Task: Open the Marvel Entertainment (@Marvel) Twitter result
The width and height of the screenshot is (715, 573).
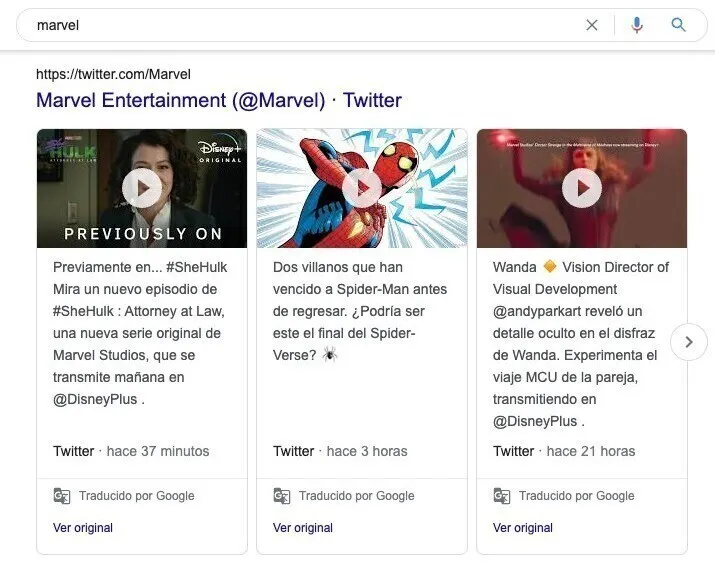Action: pyautogui.click(x=219, y=100)
